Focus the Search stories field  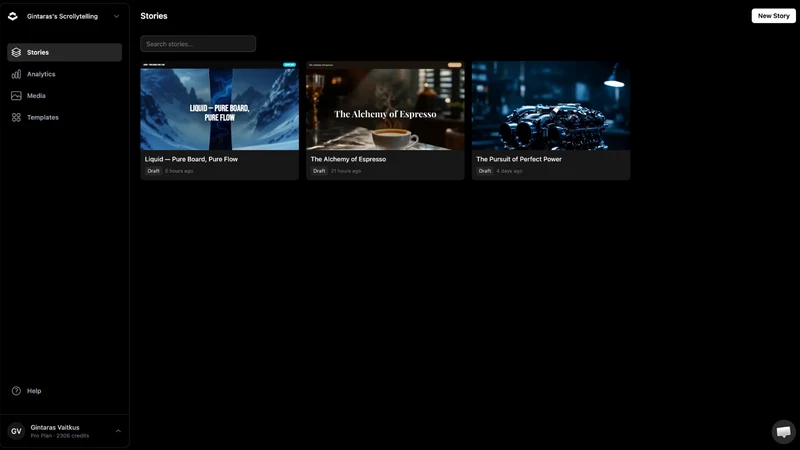pos(198,44)
